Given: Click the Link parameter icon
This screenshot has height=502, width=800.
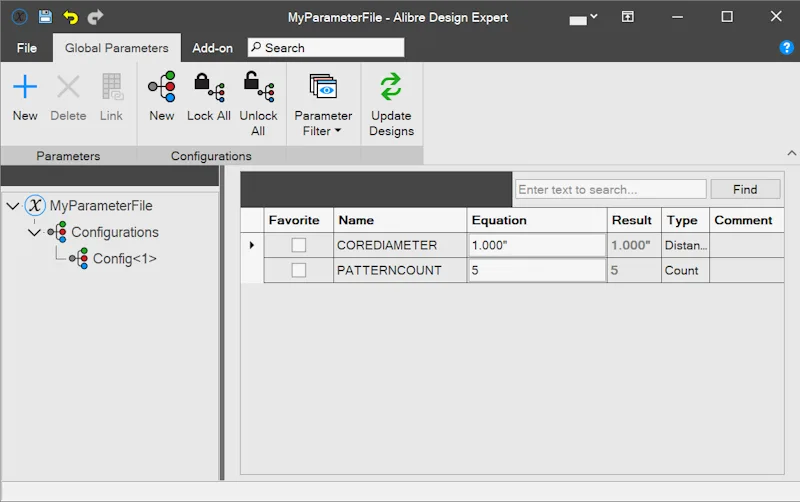Looking at the screenshot, I should [x=111, y=97].
